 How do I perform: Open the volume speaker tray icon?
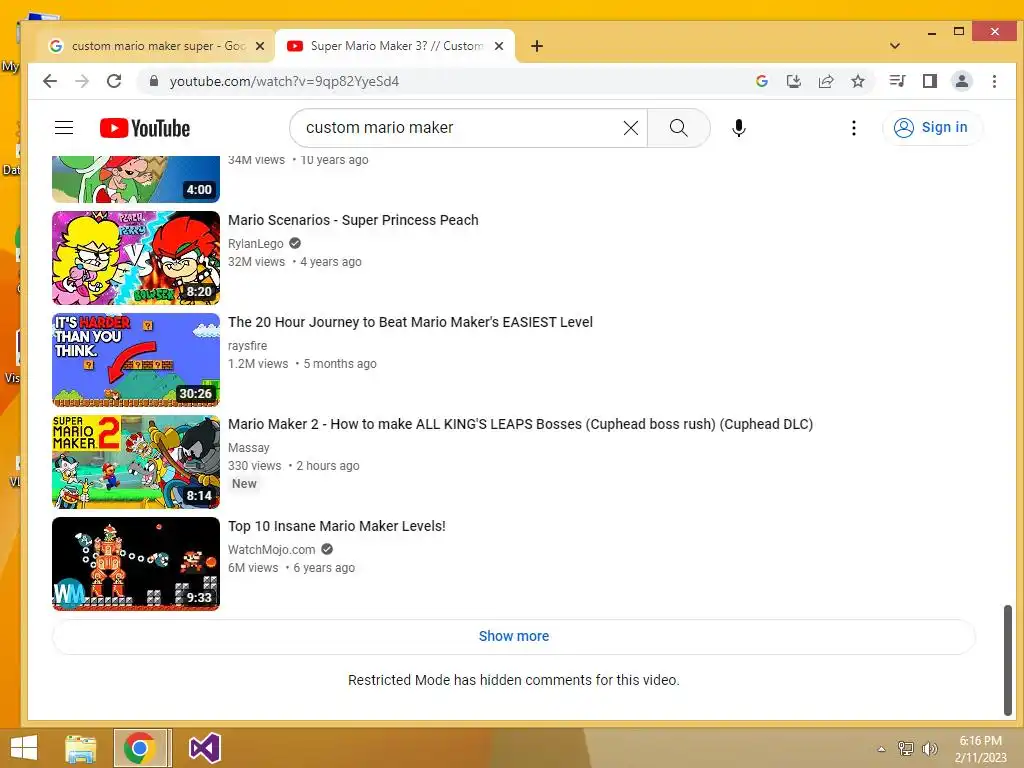[929, 748]
